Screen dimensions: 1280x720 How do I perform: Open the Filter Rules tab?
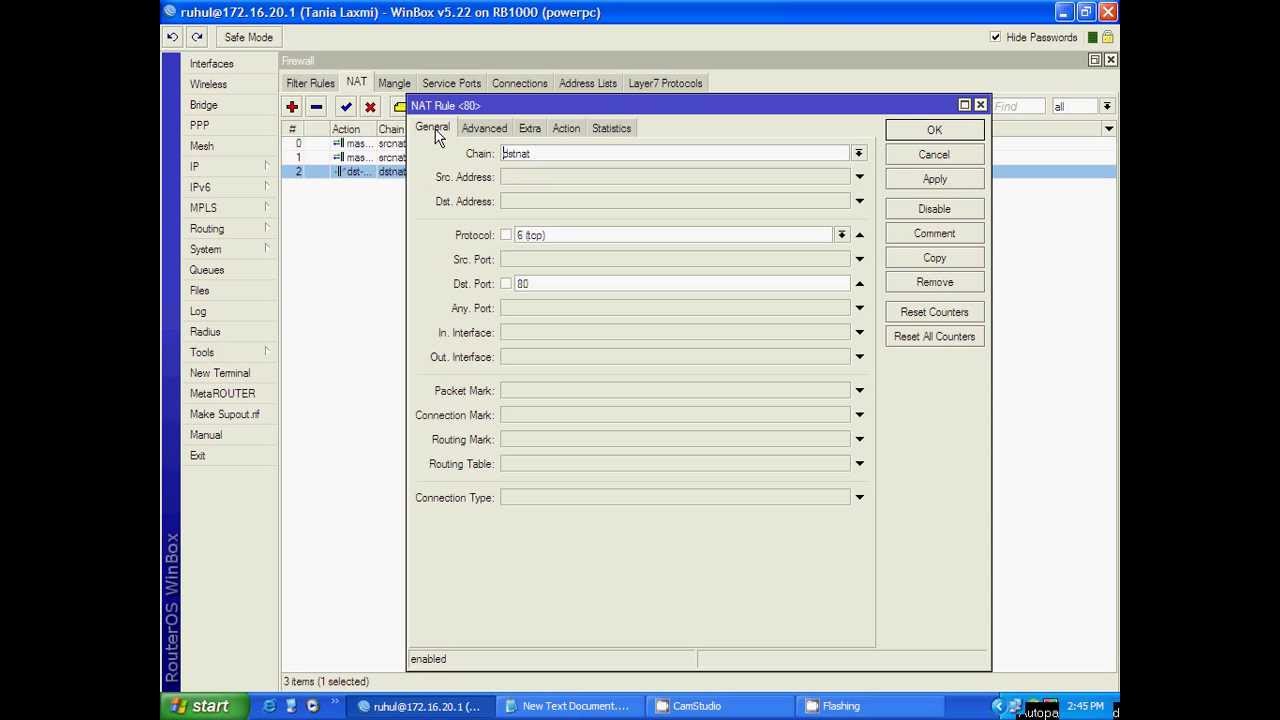click(310, 83)
